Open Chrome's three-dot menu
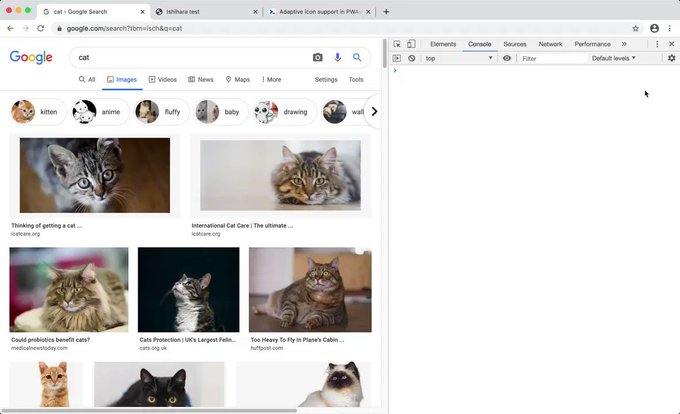 670,28
